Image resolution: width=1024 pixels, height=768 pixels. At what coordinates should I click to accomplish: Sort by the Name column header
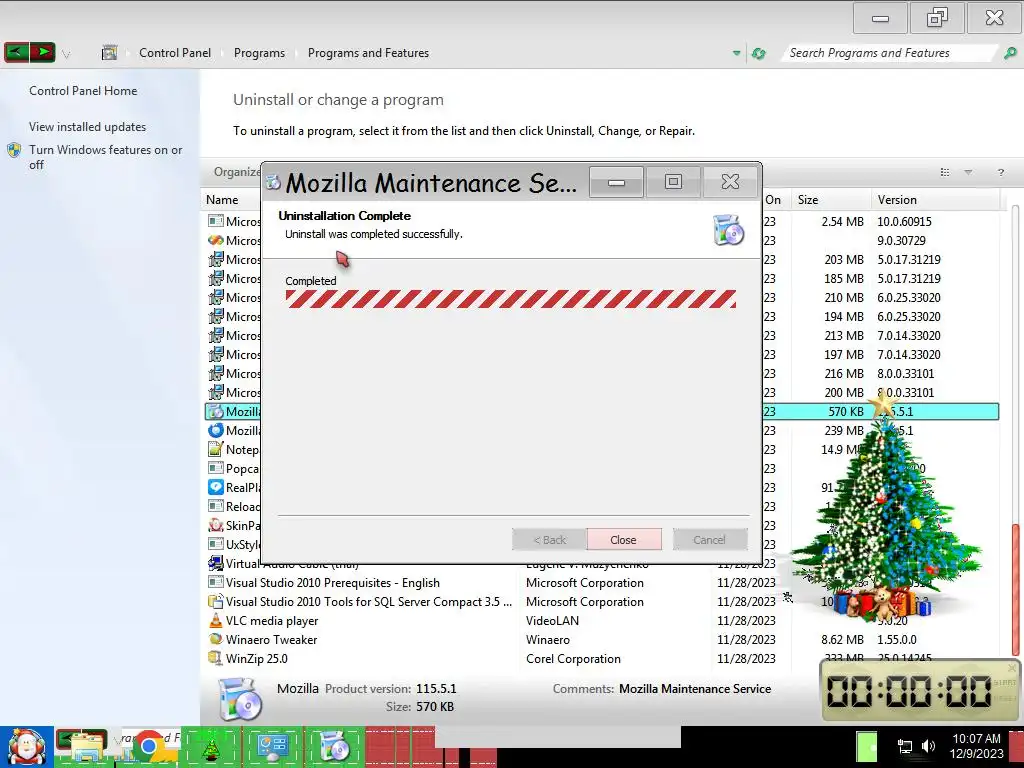click(222, 200)
